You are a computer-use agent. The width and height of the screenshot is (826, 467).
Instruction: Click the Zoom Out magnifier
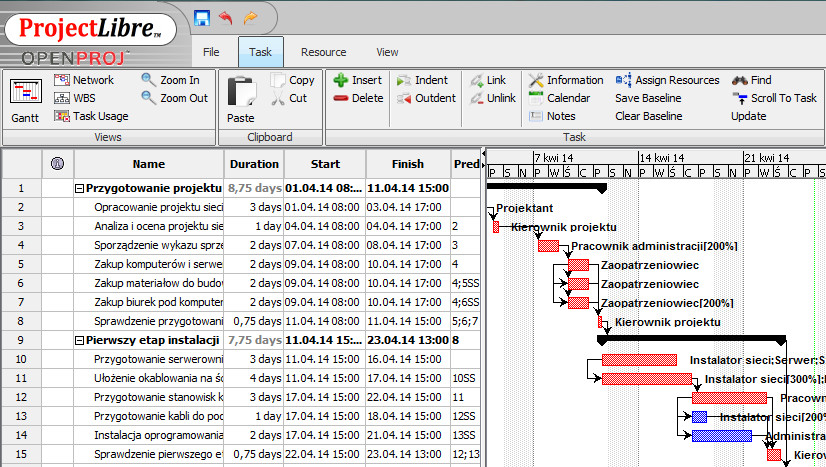(x=149, y=97)
